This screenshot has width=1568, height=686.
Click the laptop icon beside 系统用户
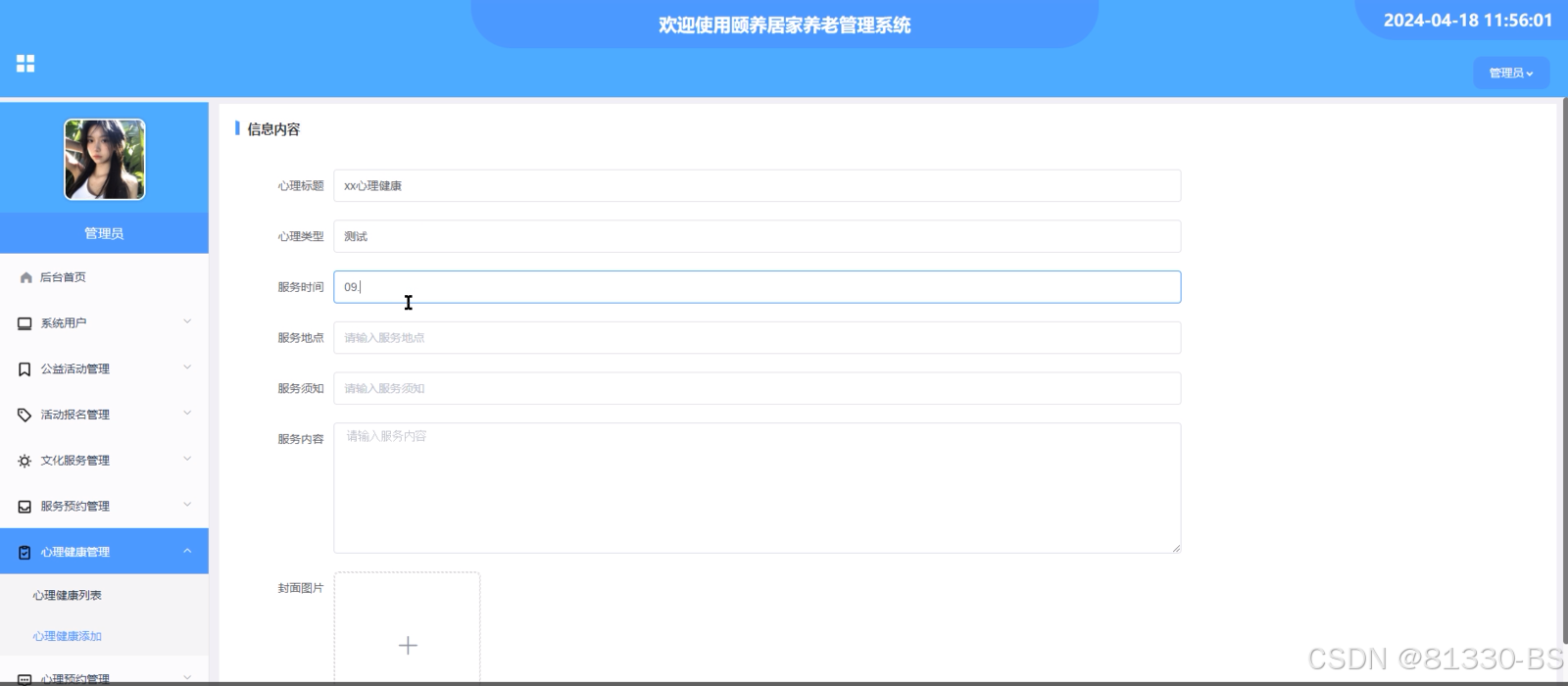coord(24,323)
